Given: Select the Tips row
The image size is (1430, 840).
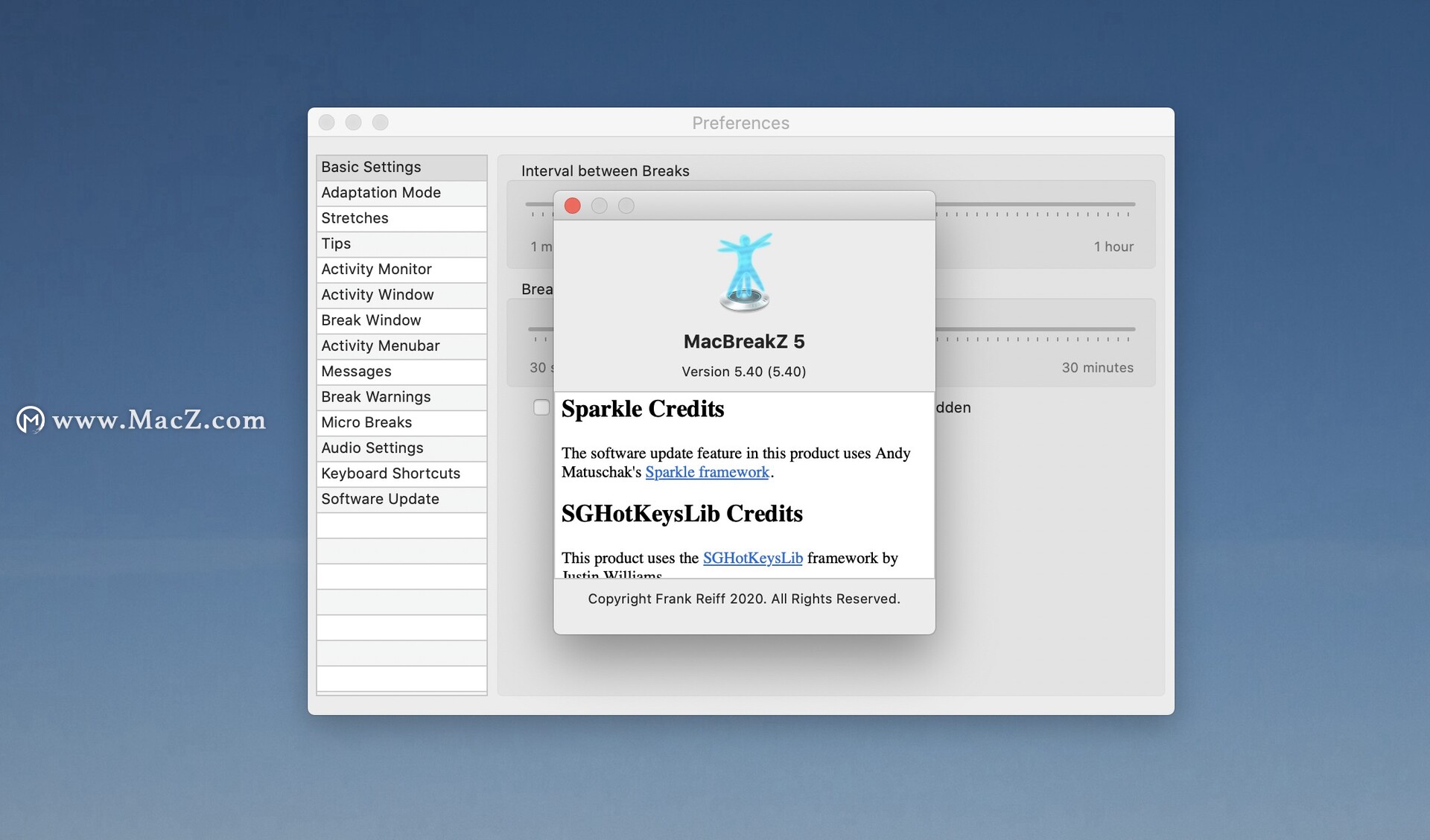Looking at the screenshot, I should 401,244.
